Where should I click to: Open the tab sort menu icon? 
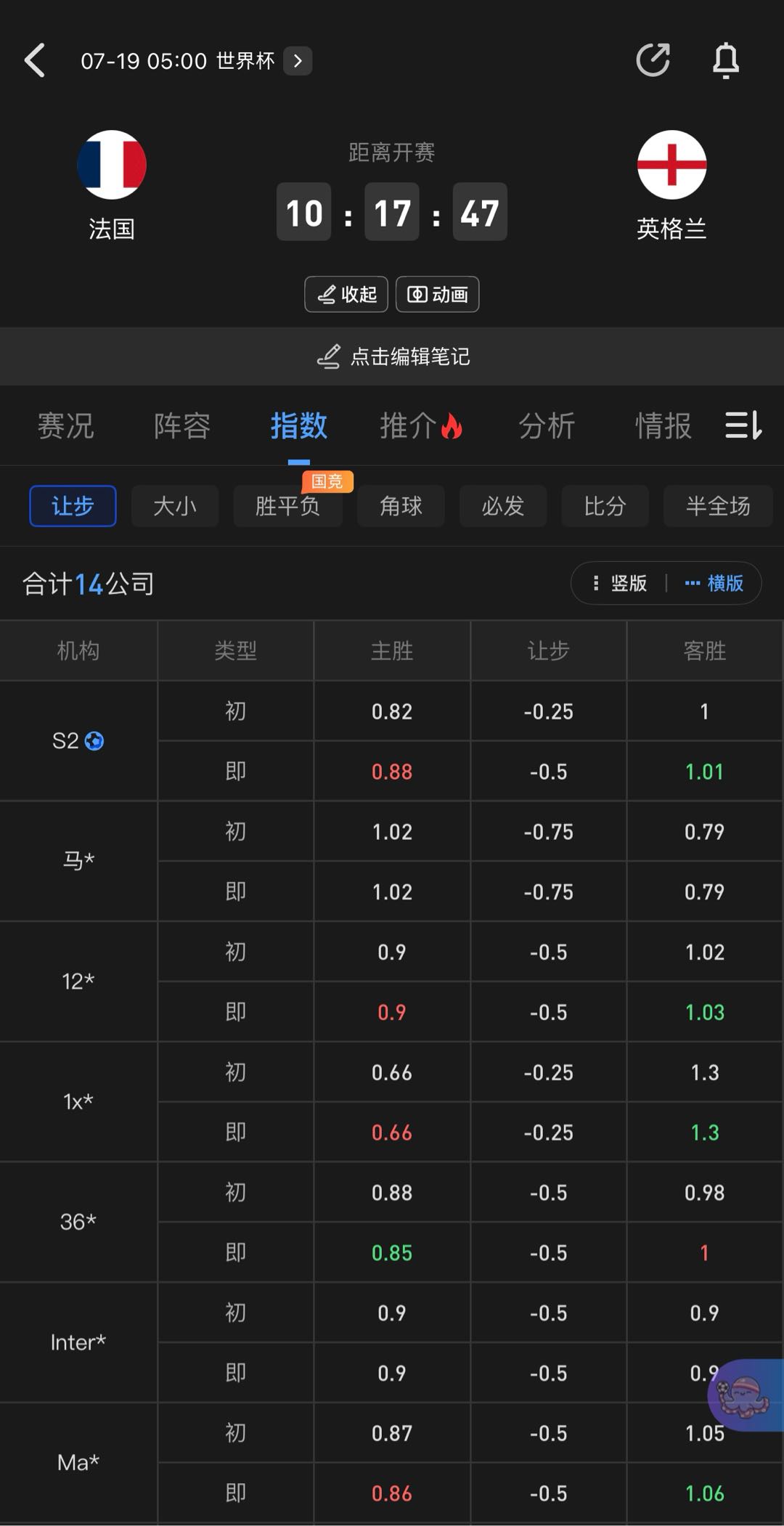point(743,425)
